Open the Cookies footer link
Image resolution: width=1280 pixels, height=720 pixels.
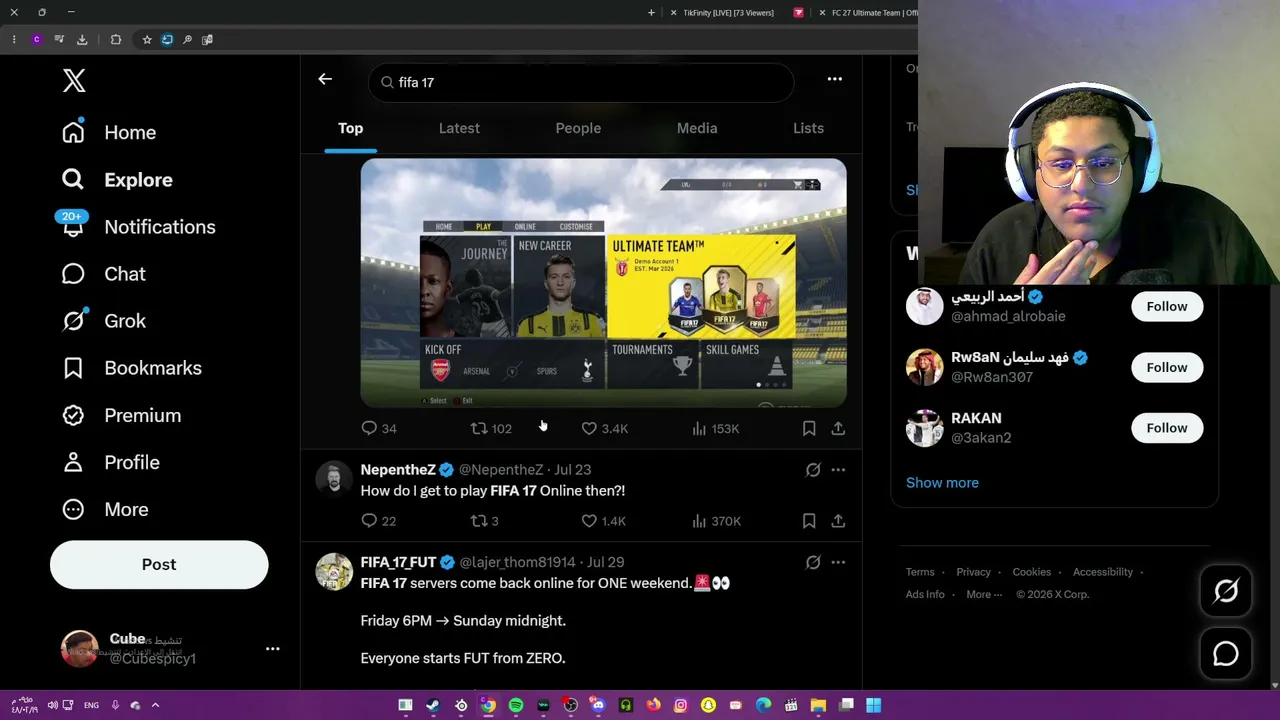pos(1031,572)
